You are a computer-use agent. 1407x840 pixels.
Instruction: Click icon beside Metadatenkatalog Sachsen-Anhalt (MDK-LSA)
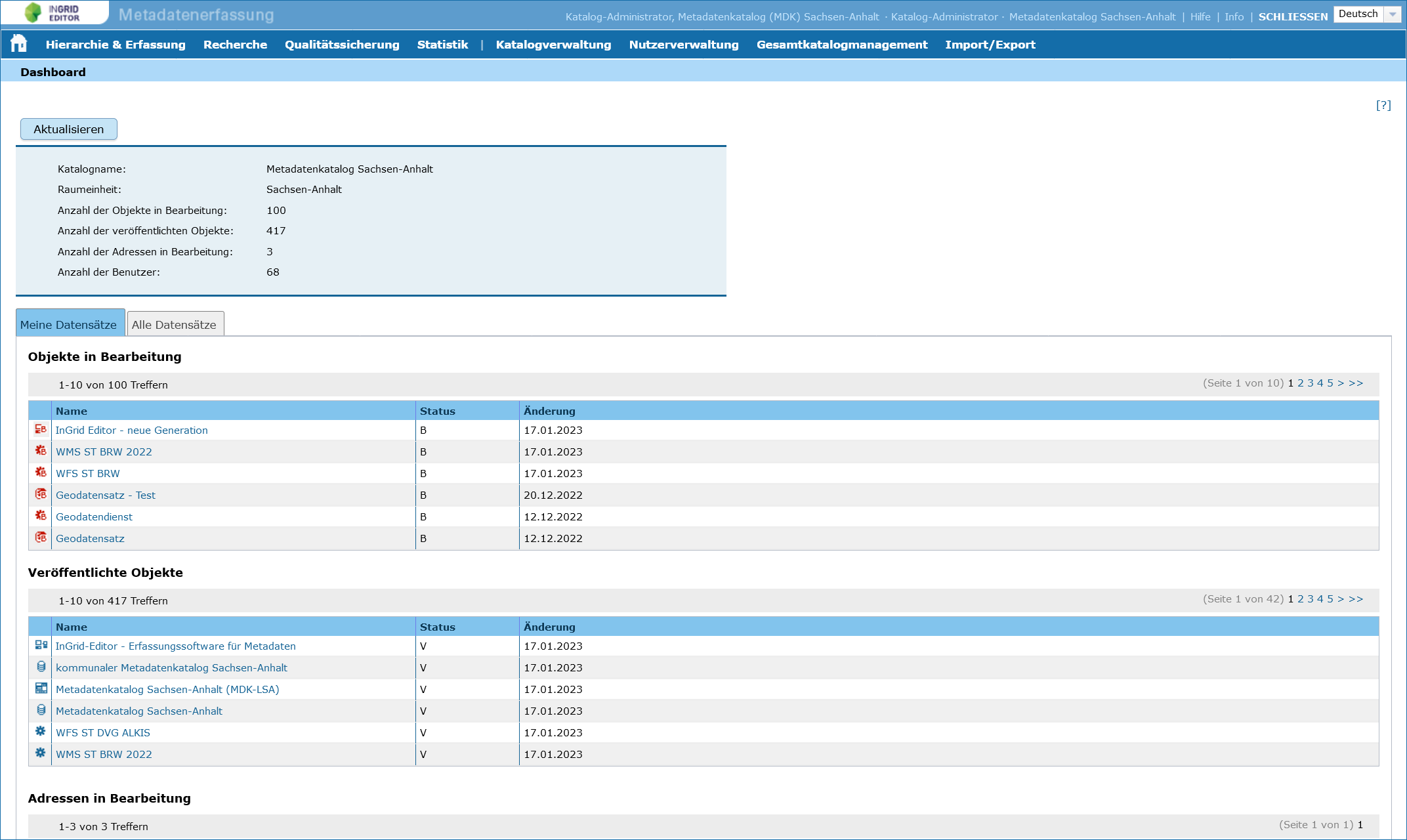[x=41, y=688]
